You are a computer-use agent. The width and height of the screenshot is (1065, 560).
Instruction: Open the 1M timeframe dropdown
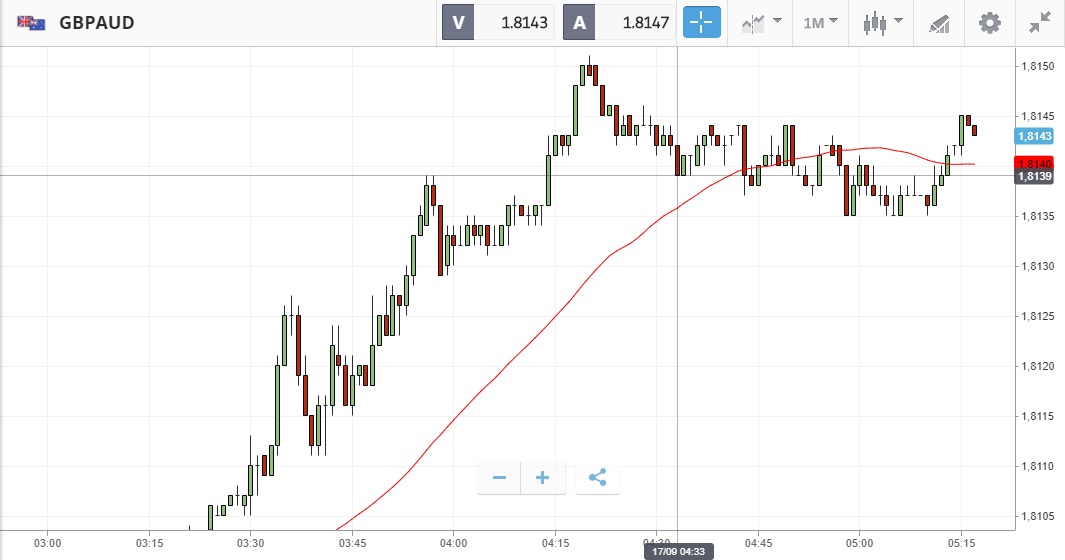coord(820,22)
